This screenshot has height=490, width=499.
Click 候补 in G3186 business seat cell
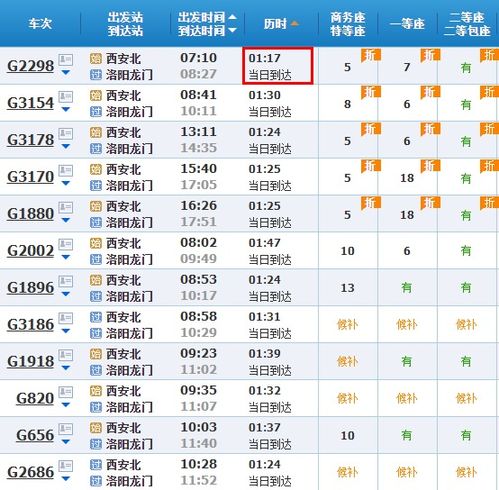pos(347,324)
